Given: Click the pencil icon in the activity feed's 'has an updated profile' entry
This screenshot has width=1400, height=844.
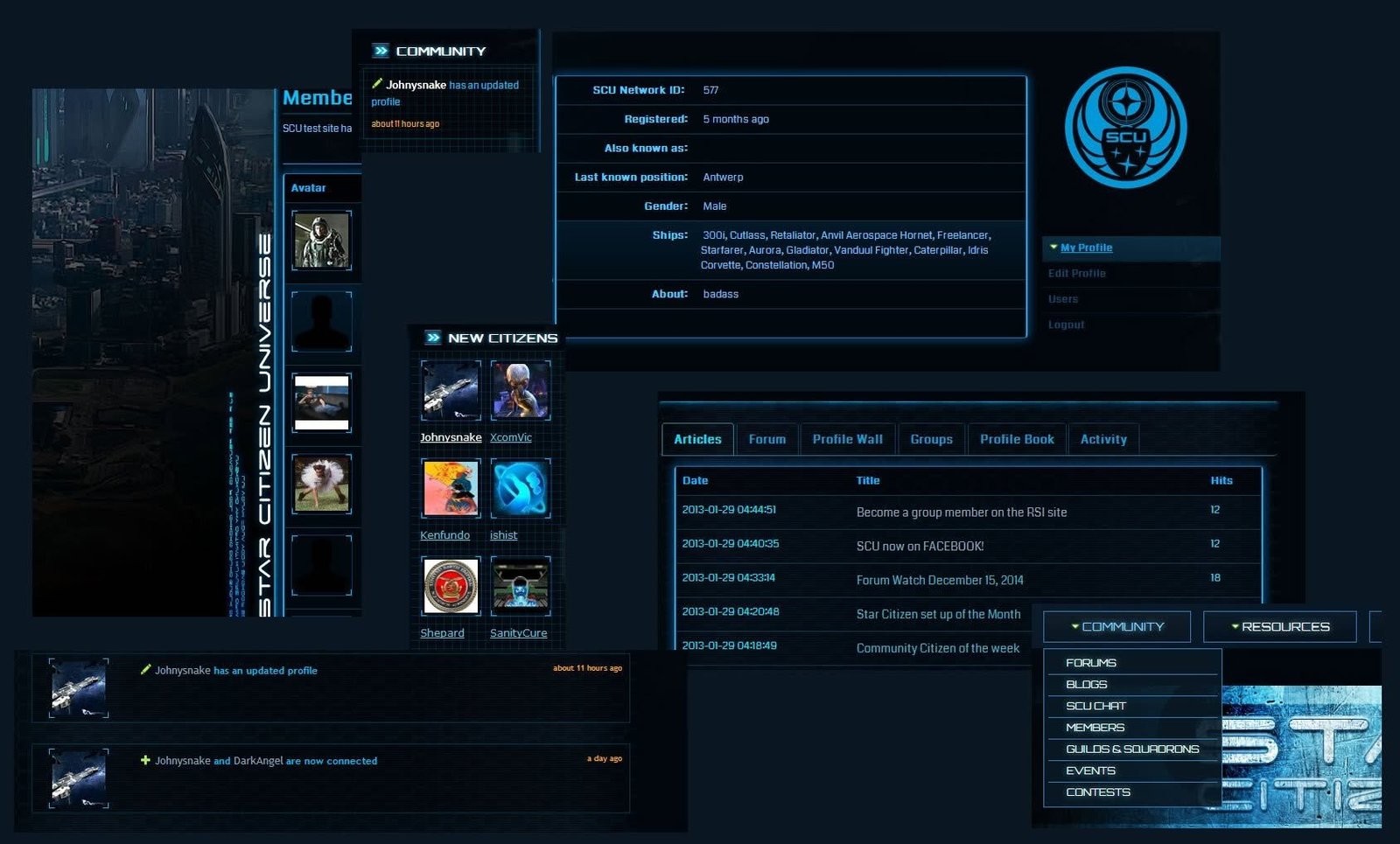Looking at the screenshot, I should click(x=145, y=669).
